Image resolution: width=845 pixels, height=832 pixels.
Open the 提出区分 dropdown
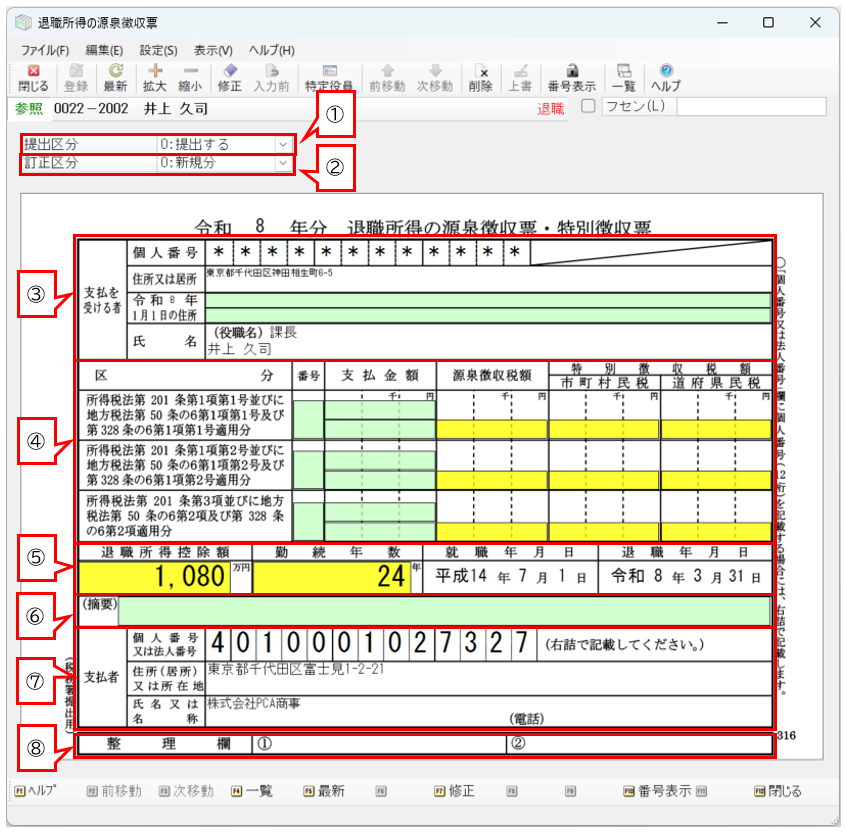pos(283,144)
